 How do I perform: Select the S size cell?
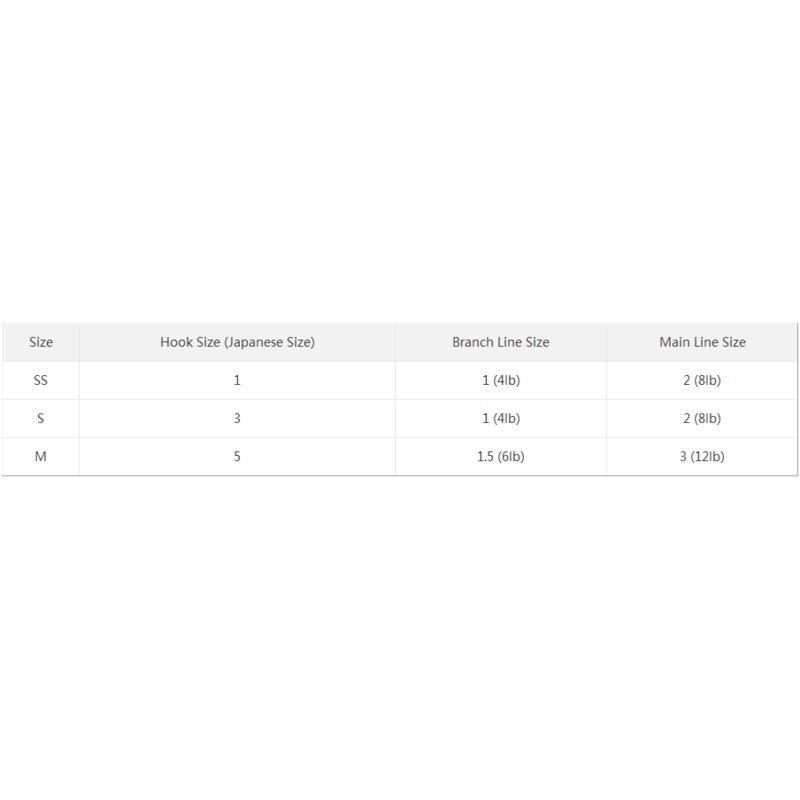[x=41, y=418]
